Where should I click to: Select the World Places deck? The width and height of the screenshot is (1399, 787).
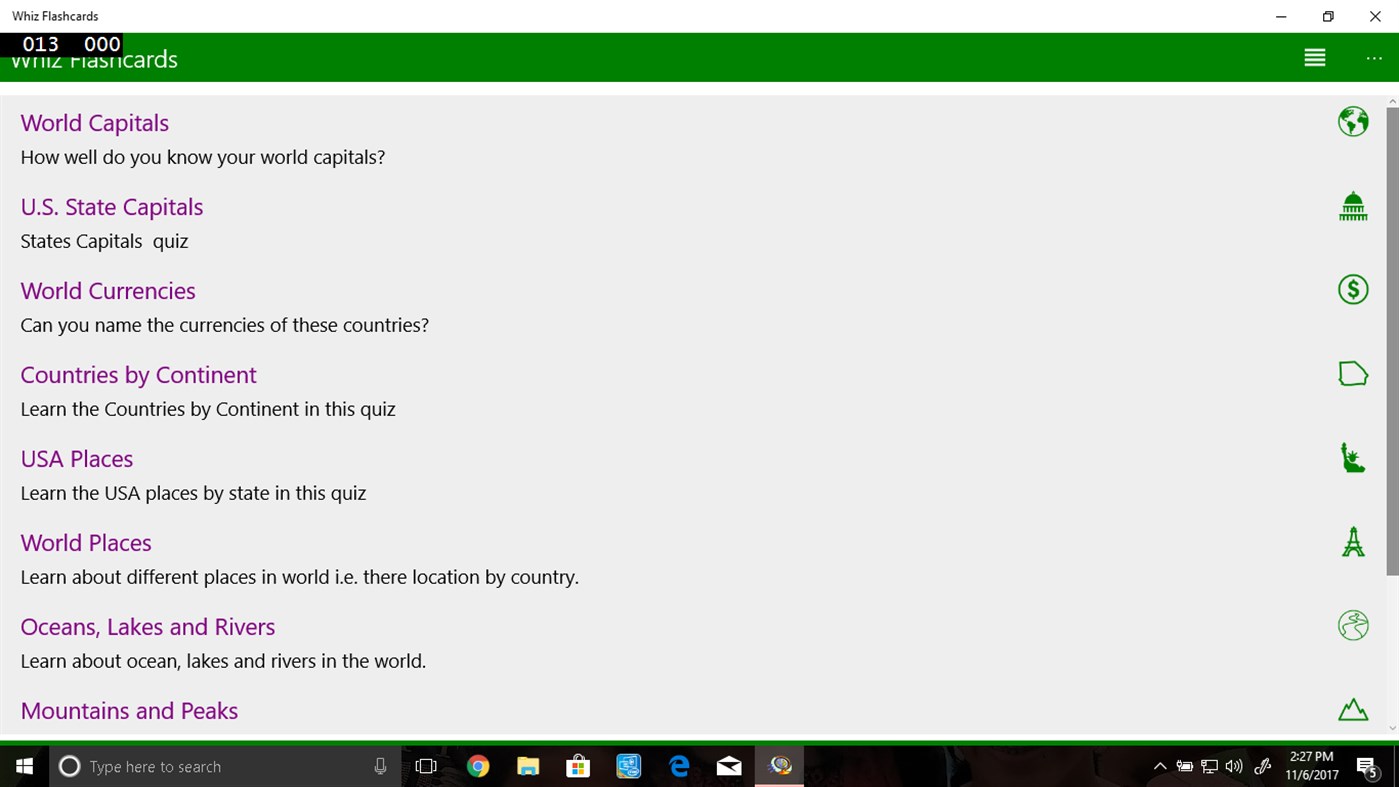[85, 542]
